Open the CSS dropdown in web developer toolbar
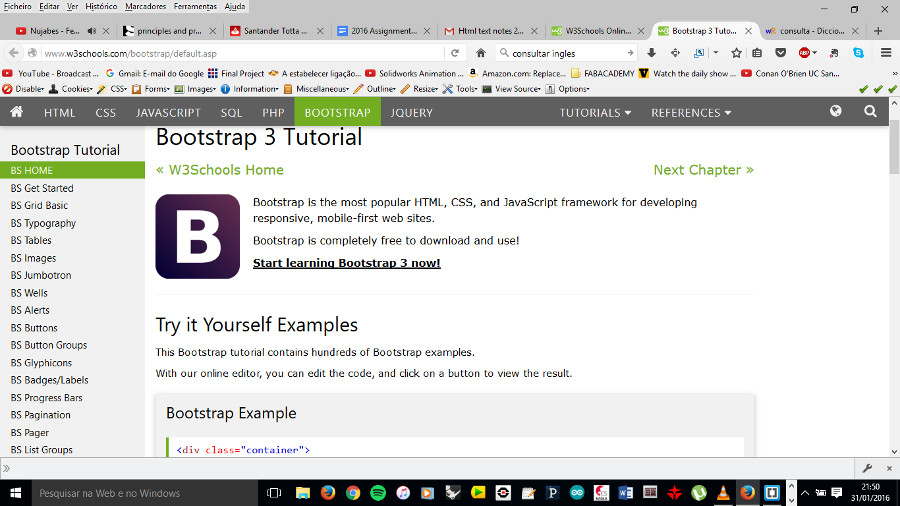900x506 pixels. coord(112,89)
